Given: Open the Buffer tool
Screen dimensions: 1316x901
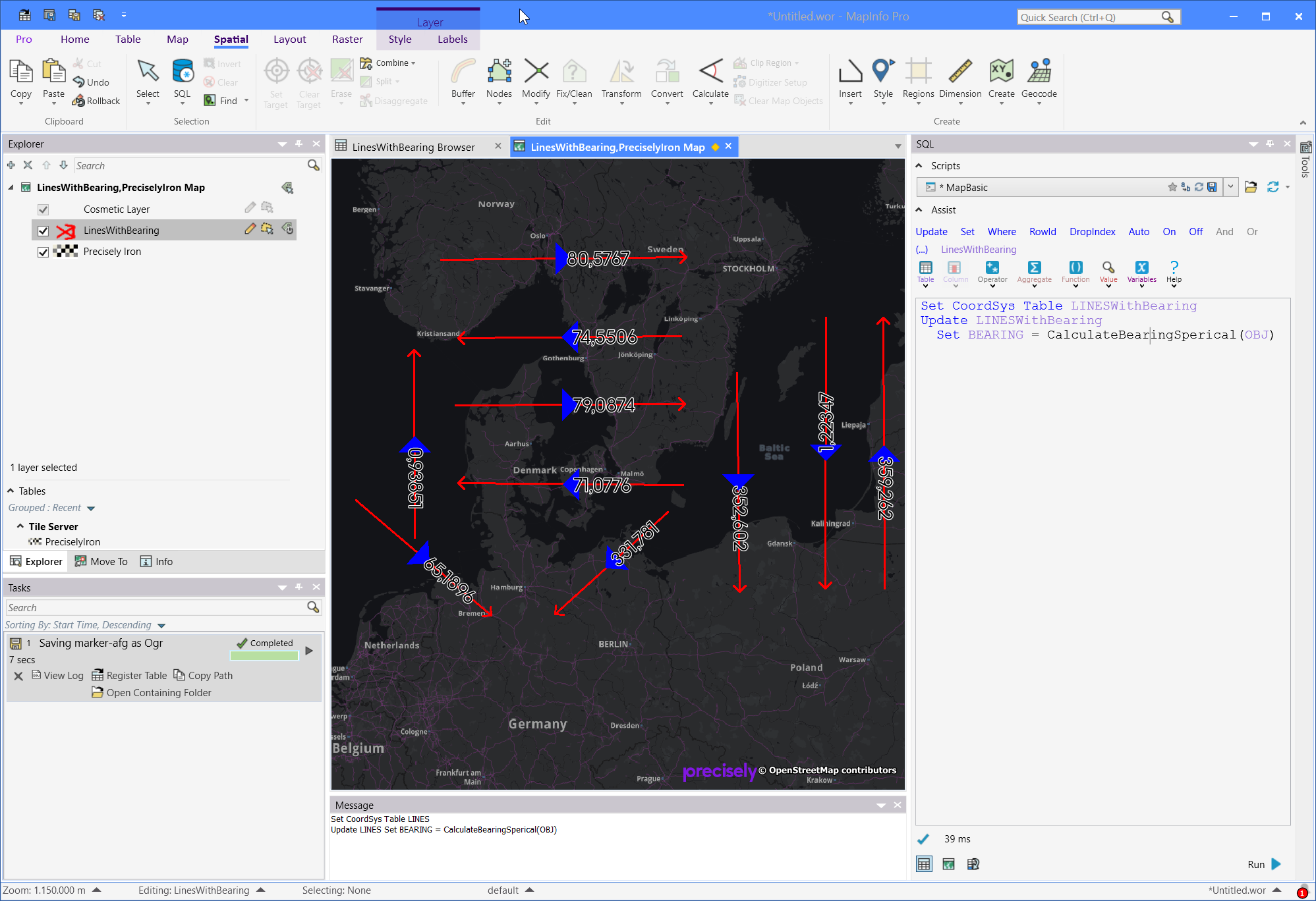Looking at the screenshot, I should coord(463,80).
